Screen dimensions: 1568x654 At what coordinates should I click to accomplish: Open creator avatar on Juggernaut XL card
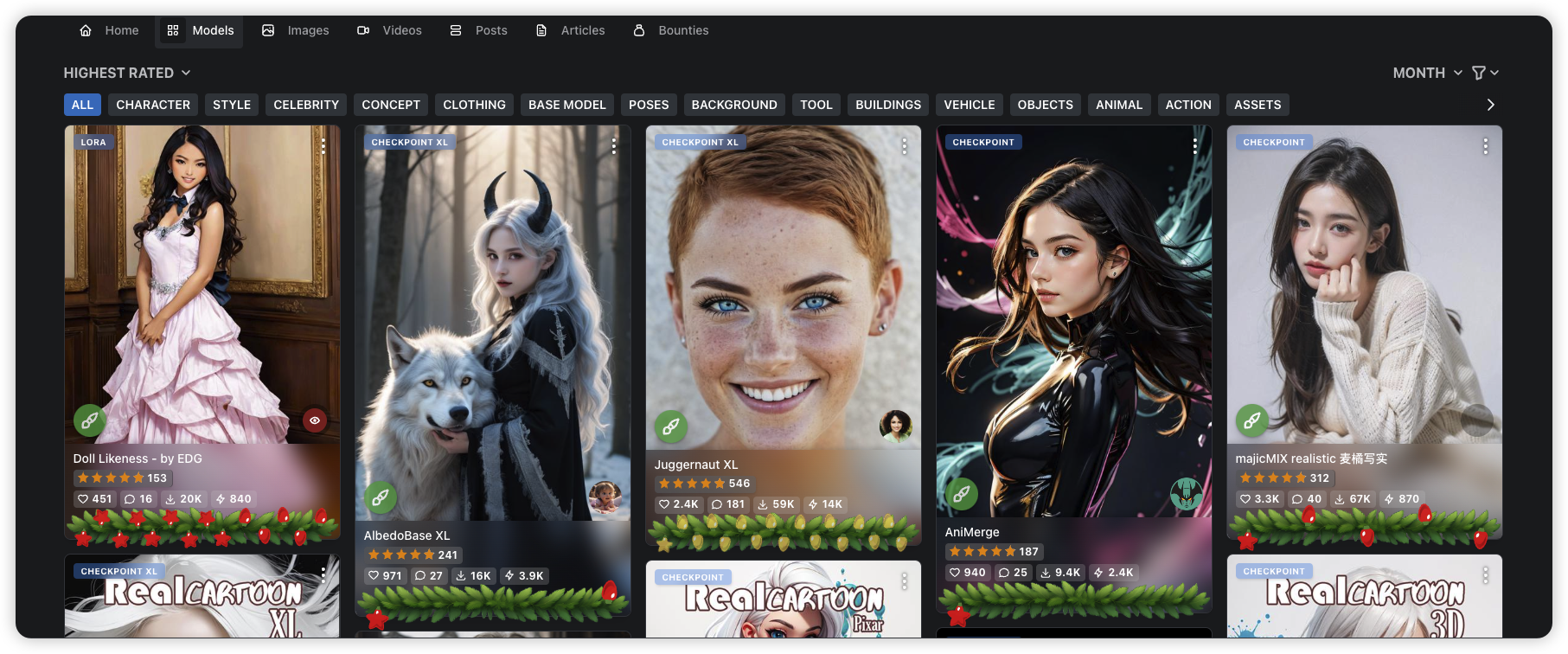click(896, 426)
